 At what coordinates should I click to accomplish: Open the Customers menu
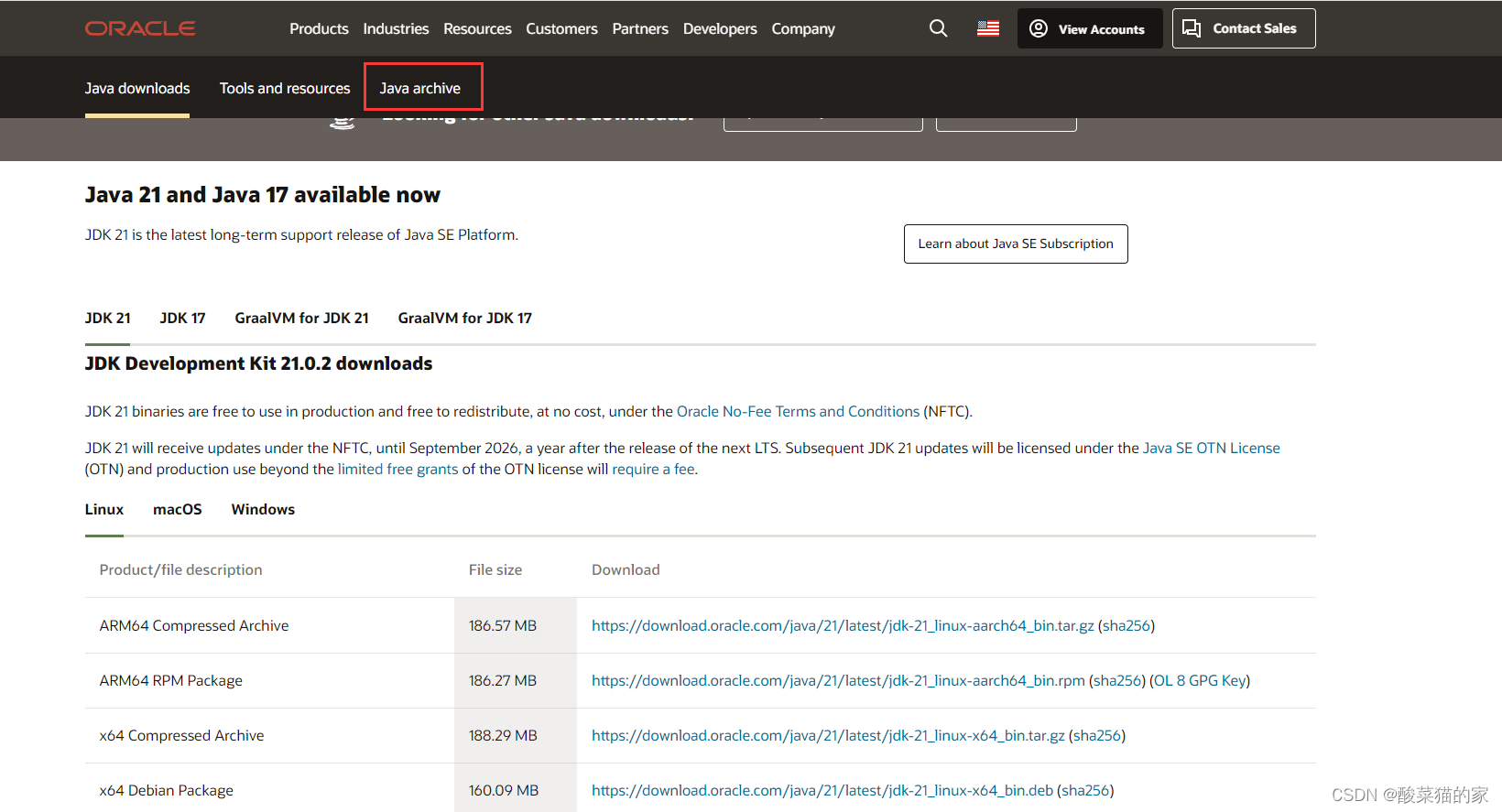(561, 28)
